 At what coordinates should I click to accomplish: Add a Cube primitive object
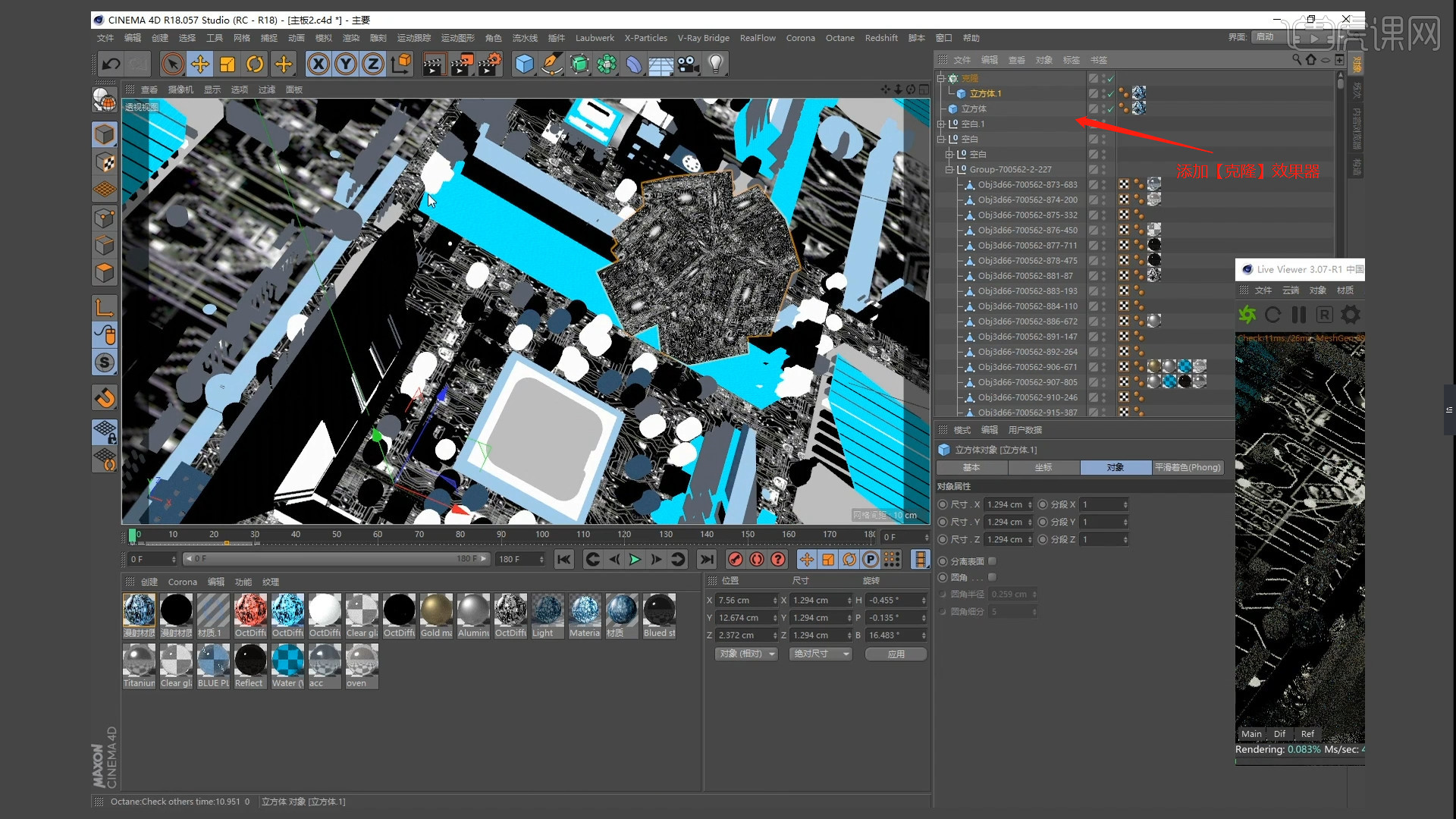(x=524, y=64)
